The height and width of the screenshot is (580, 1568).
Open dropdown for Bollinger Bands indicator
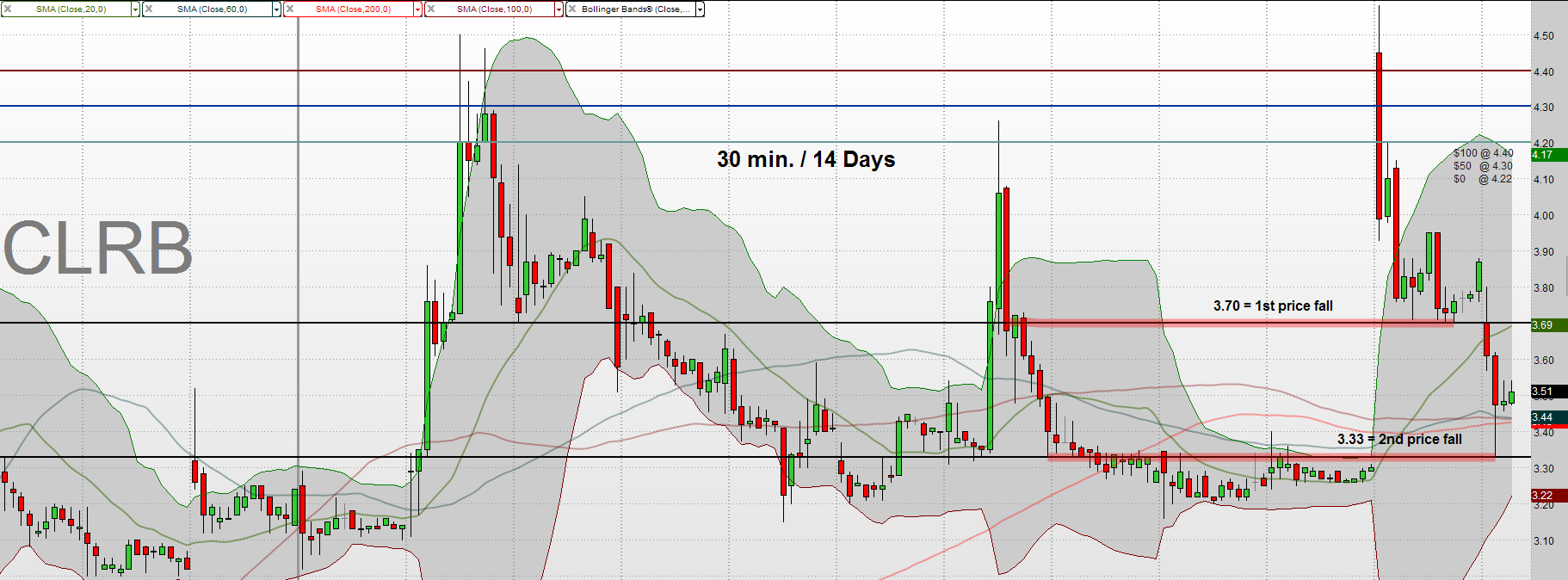[x=700, y=9]
